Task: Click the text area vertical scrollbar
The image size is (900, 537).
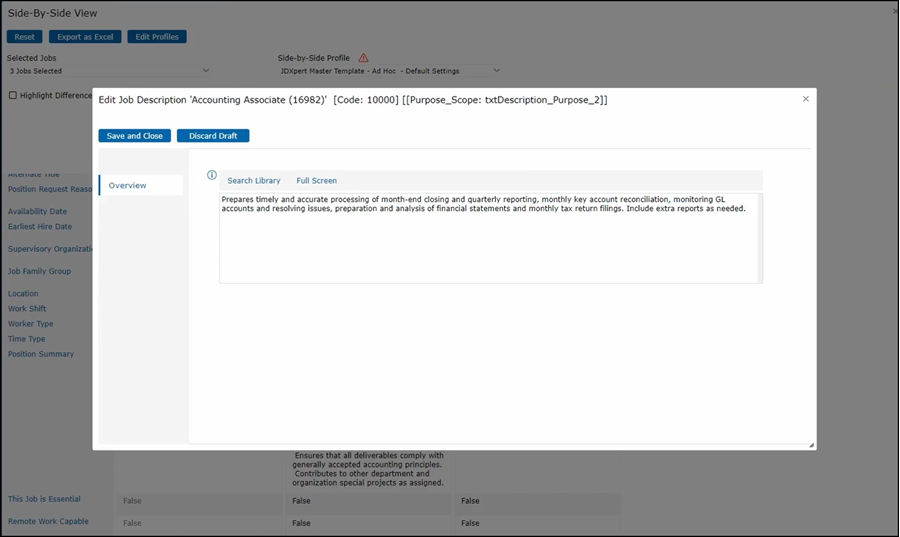Action: 760,238
